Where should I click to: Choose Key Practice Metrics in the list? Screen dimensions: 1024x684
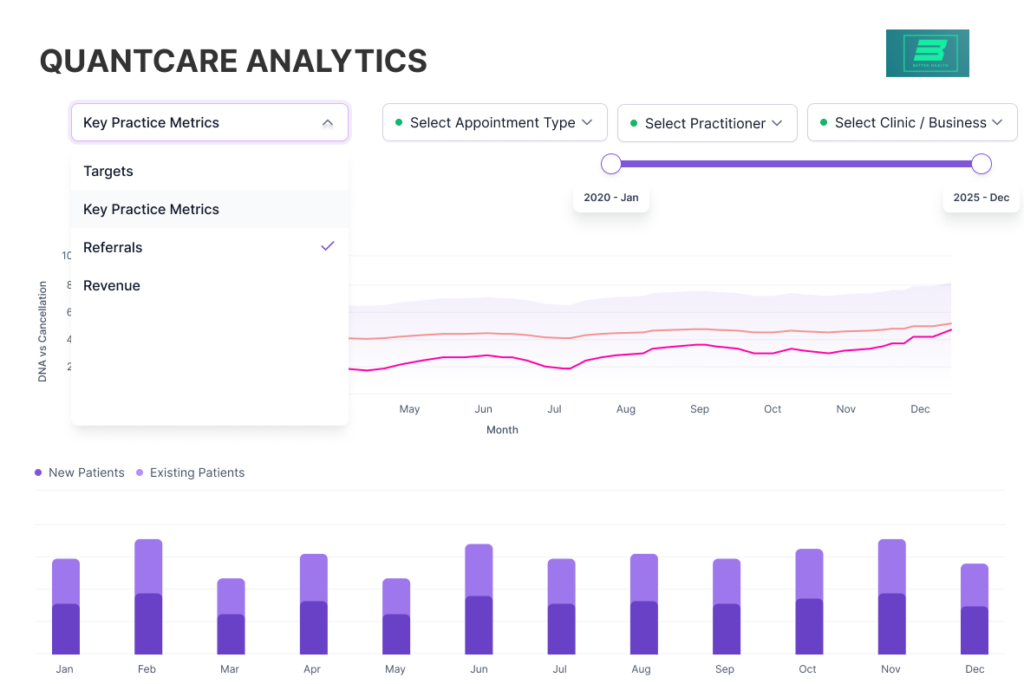pos(210,209)
